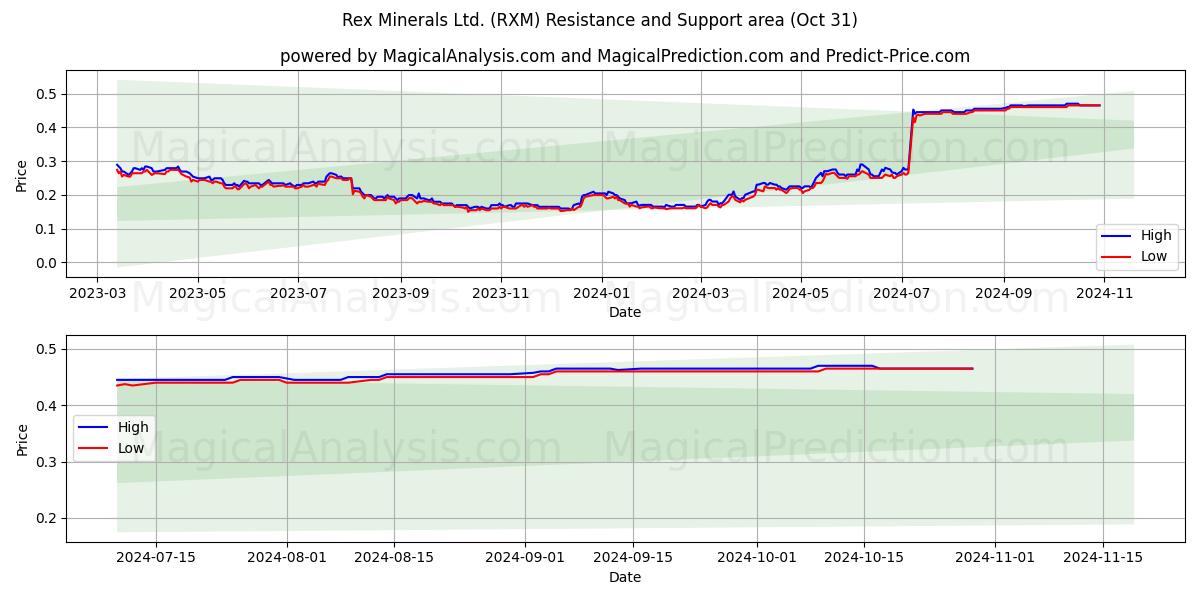
Task: Click the '2024-03' x-axis label
Action: 700,294
